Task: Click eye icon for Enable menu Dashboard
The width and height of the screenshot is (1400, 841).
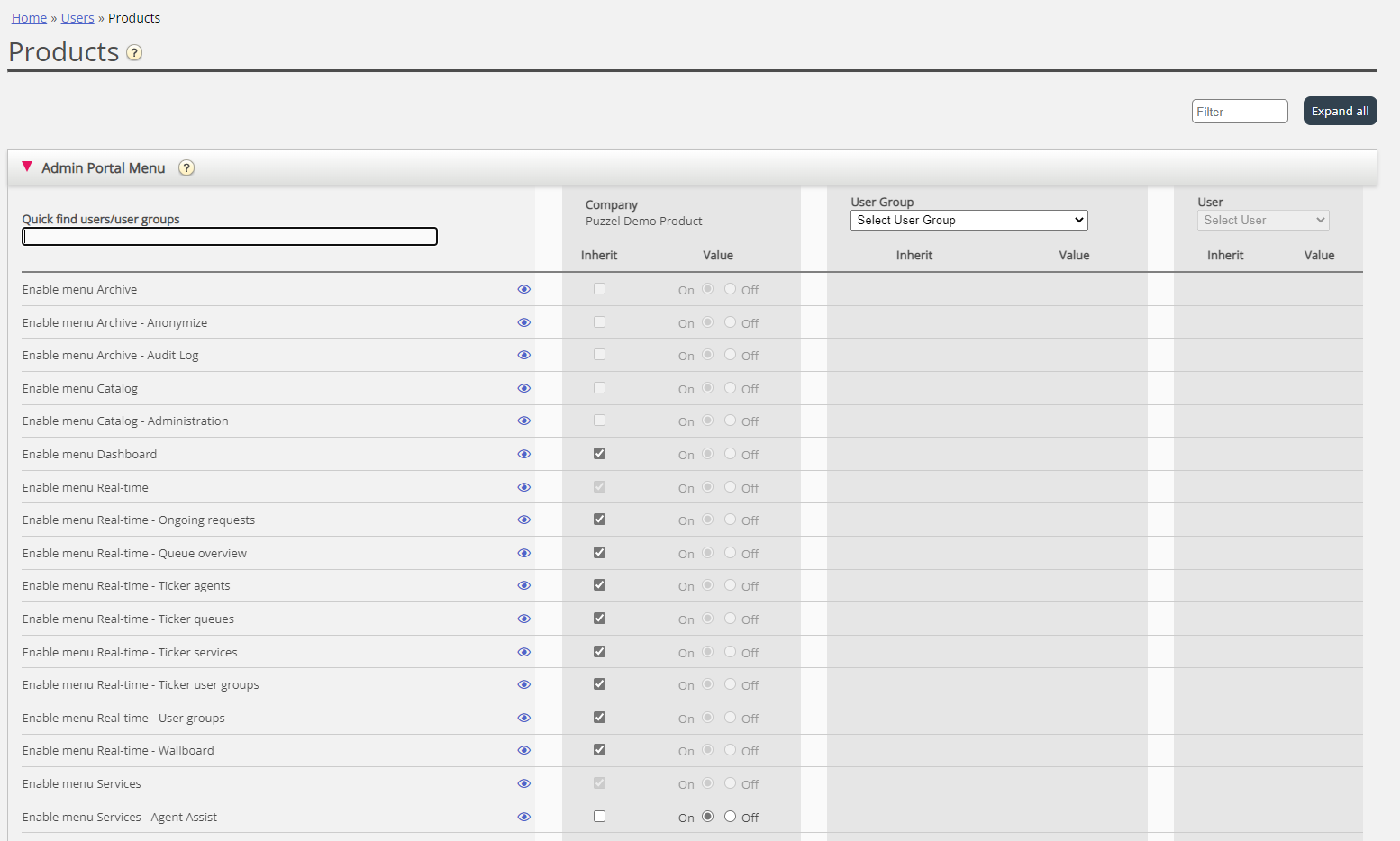Action: (x=523, y=455)
